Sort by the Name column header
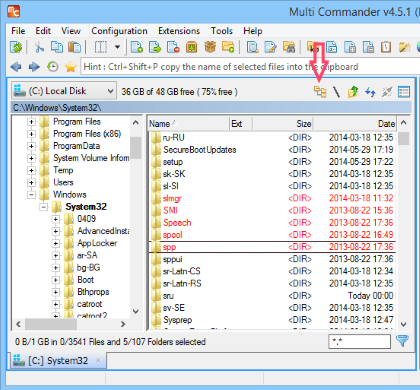This screenshot has height=390, width=420. [x=188, y=124]
